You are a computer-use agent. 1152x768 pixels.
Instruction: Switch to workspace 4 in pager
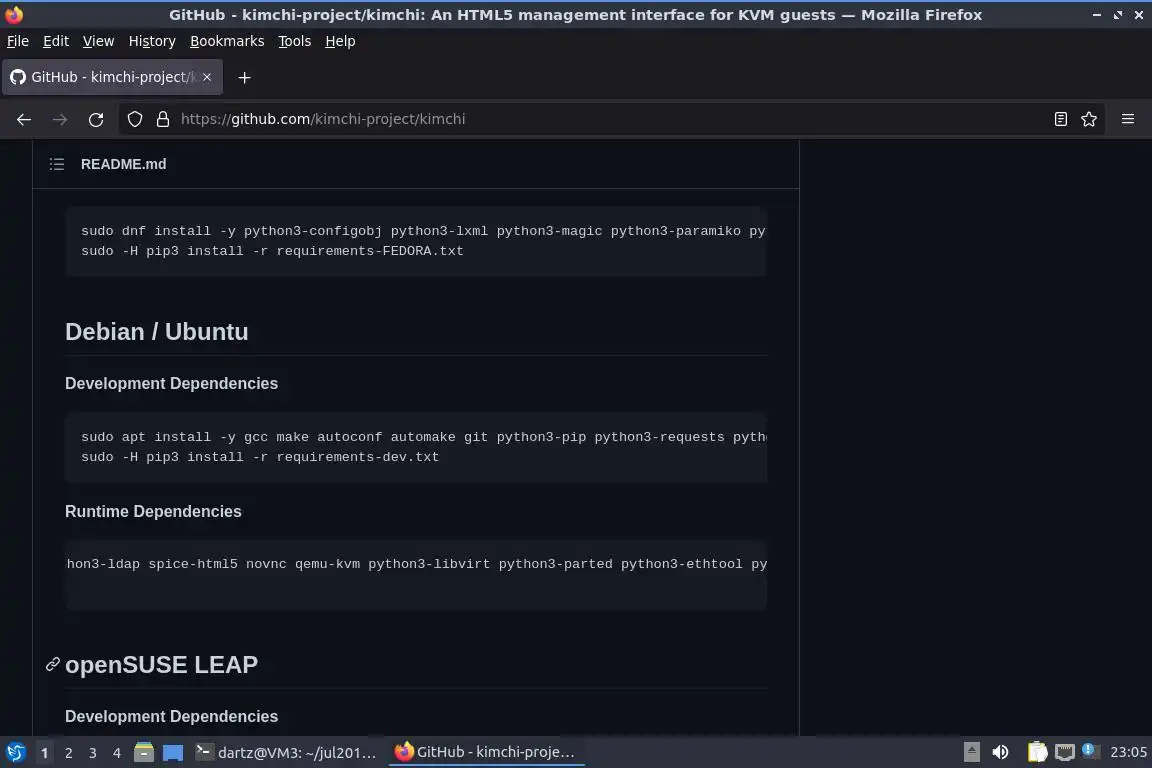pyautogui.click(x=116, y=753)
